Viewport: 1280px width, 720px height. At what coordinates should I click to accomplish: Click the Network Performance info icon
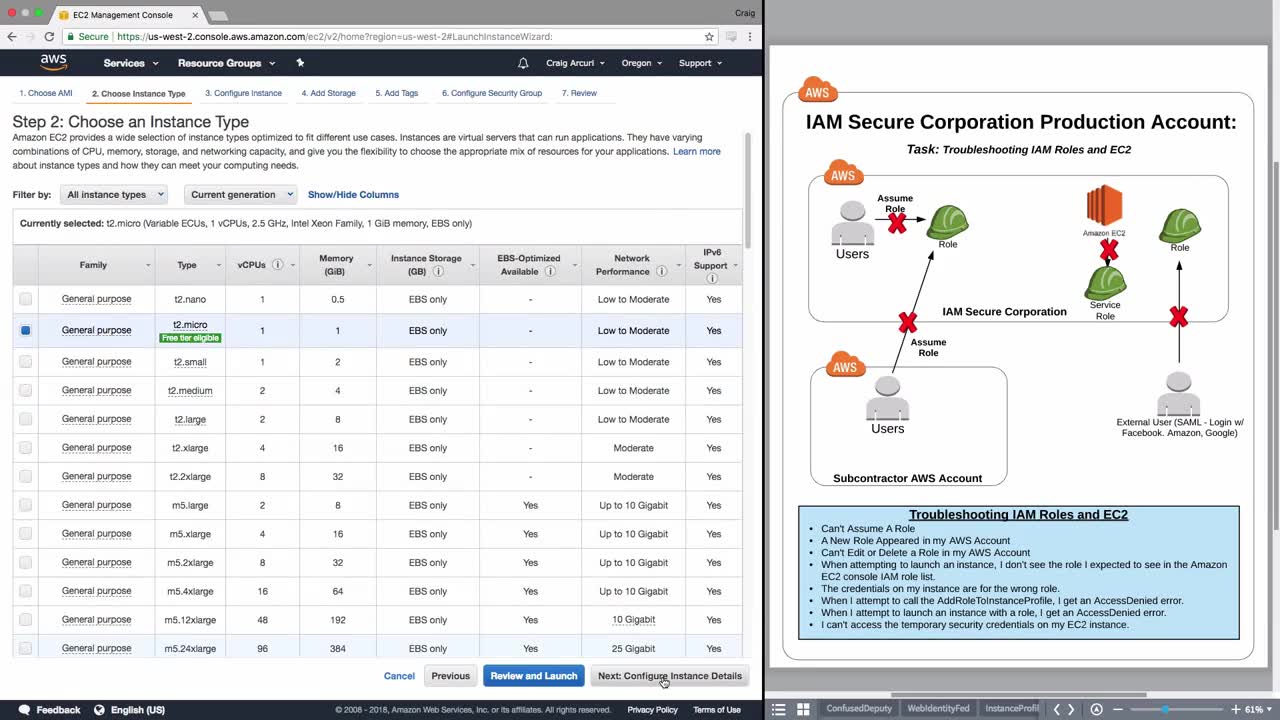[x=661, y=271]
